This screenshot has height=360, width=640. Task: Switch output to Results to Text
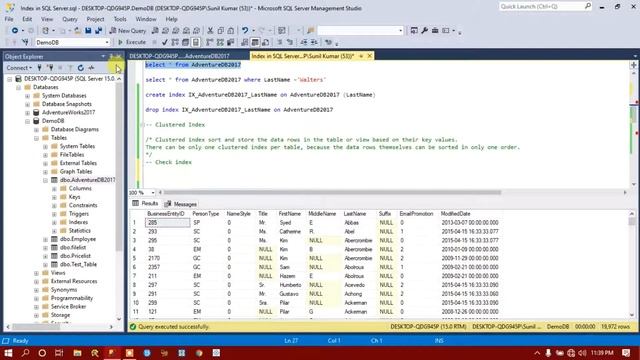pyautogui.click(x=244, y=42)
